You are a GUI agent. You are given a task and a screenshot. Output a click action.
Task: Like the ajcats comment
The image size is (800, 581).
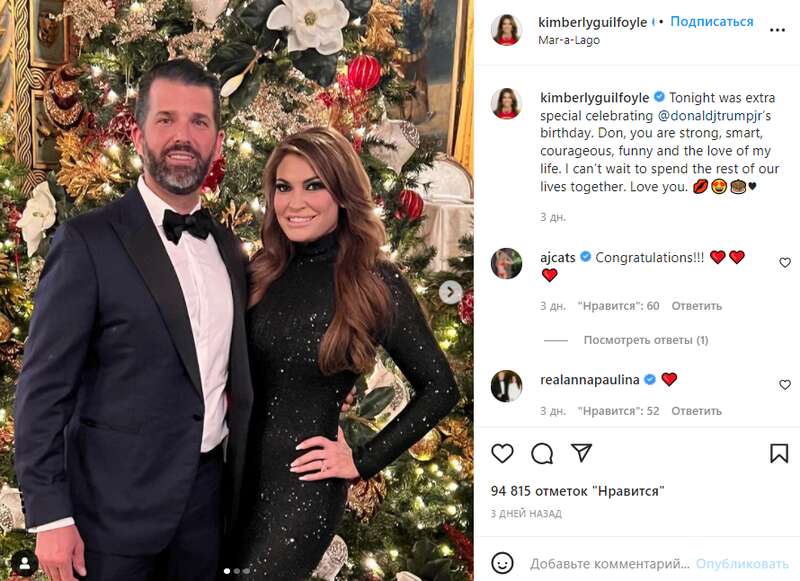(x=785, y=263)
